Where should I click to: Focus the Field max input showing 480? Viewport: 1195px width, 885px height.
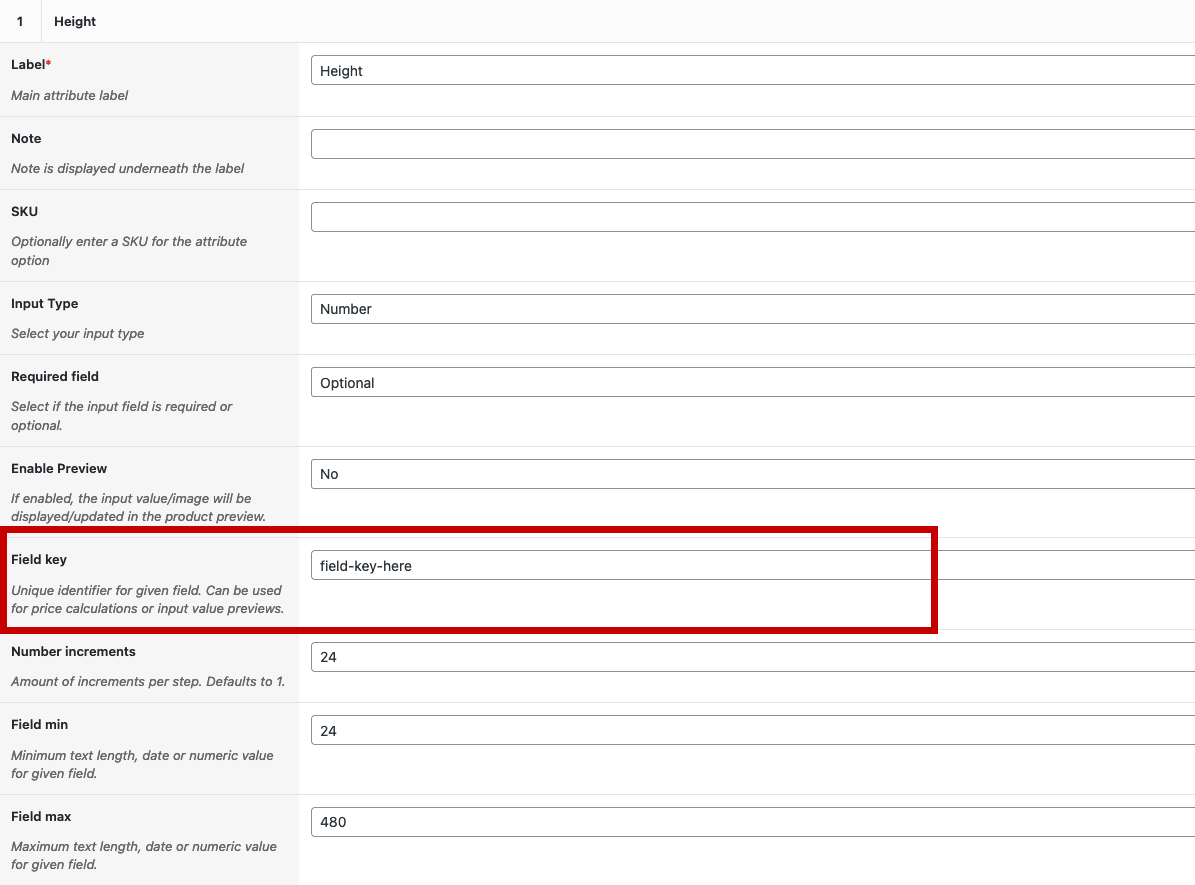(750, 822)
